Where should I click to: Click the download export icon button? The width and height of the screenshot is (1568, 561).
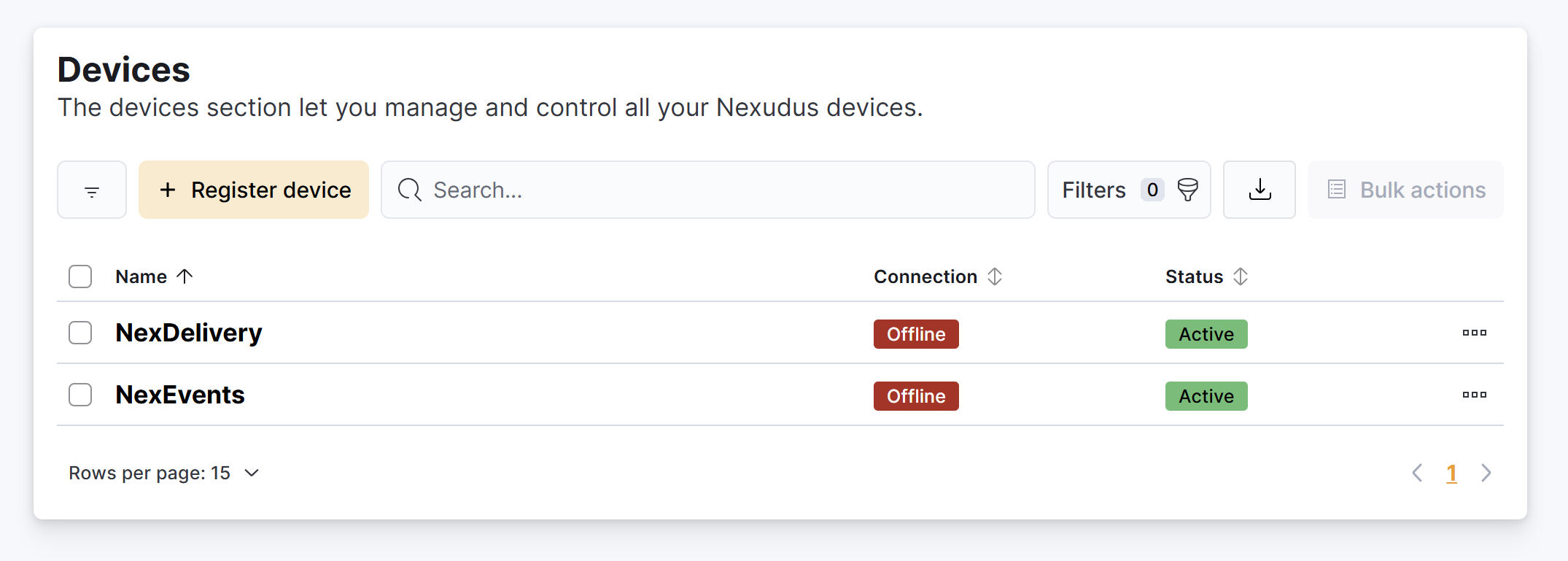[x=1260, y=190]
